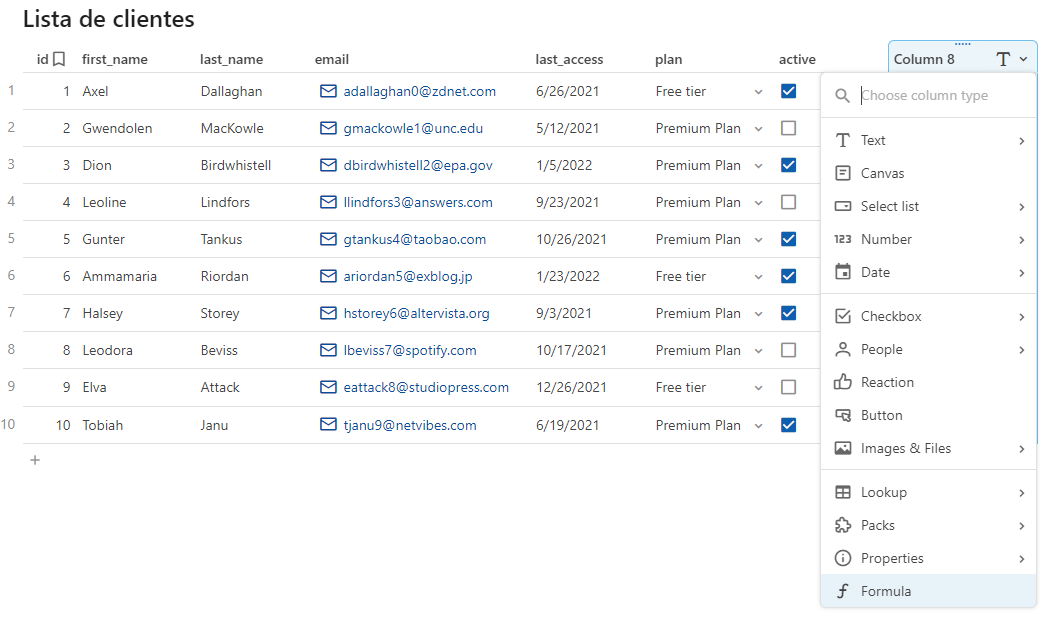Select the Number column type
The height and width of the screenshot is (617, 1048).
[886, 239]
